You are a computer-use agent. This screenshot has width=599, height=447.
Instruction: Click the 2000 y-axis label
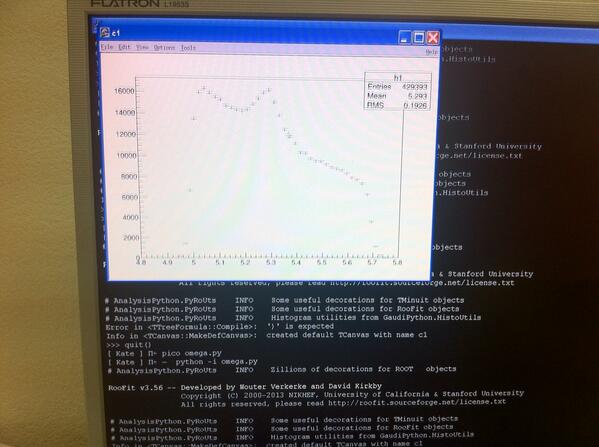click(131, 238)
